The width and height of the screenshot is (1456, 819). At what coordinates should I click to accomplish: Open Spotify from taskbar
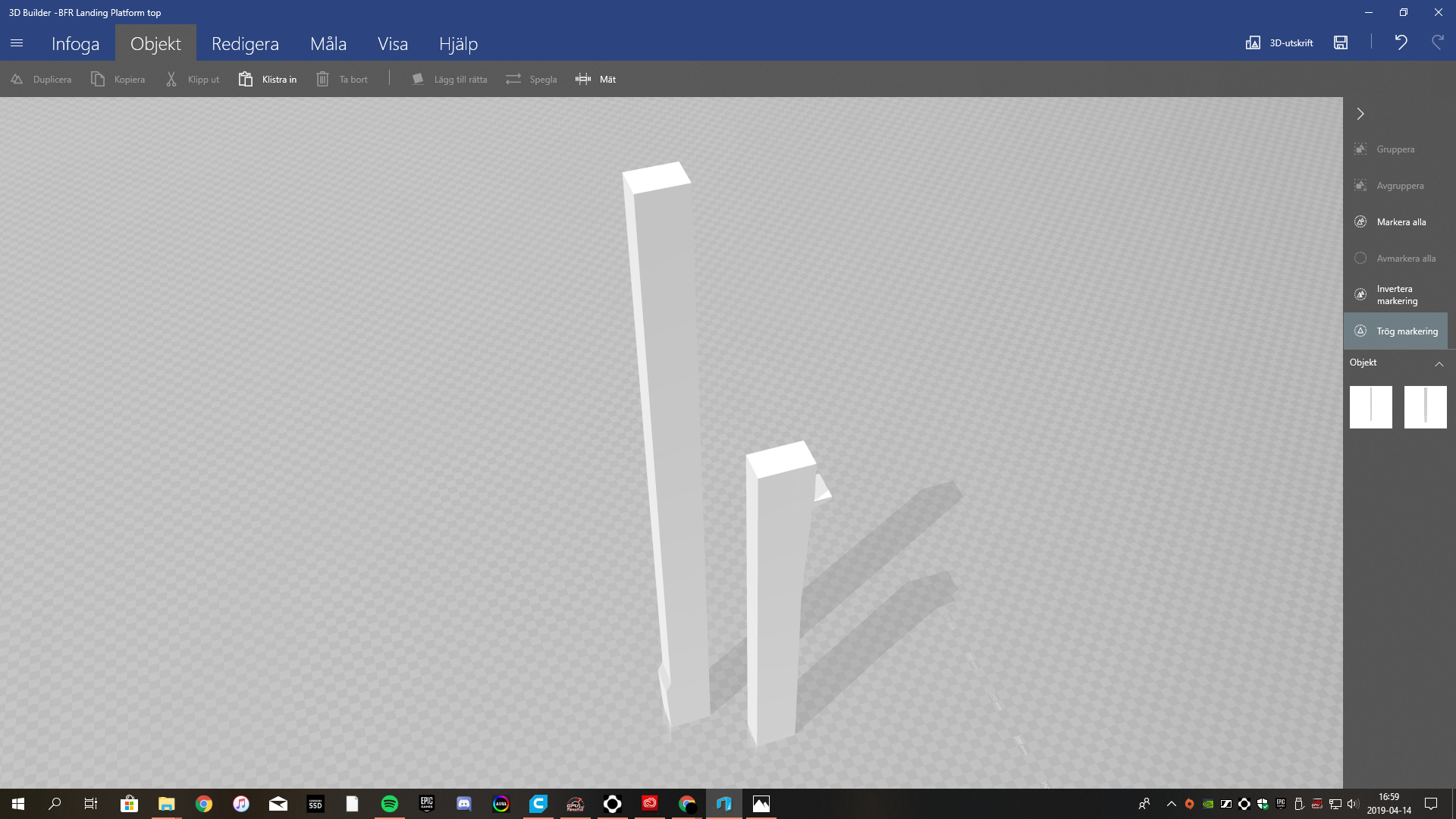point(390,804)
